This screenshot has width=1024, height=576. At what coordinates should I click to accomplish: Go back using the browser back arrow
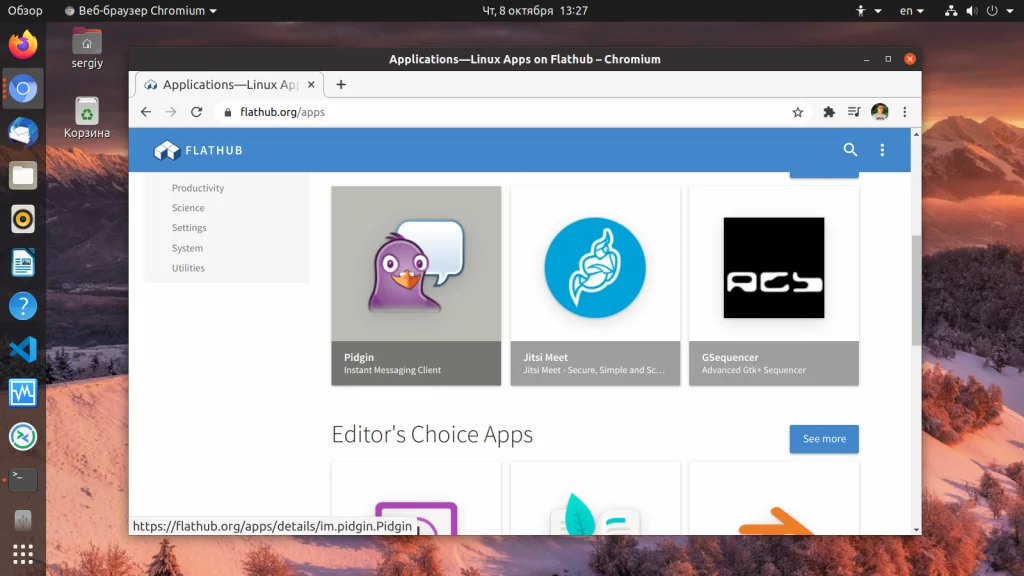pos(146,112)
